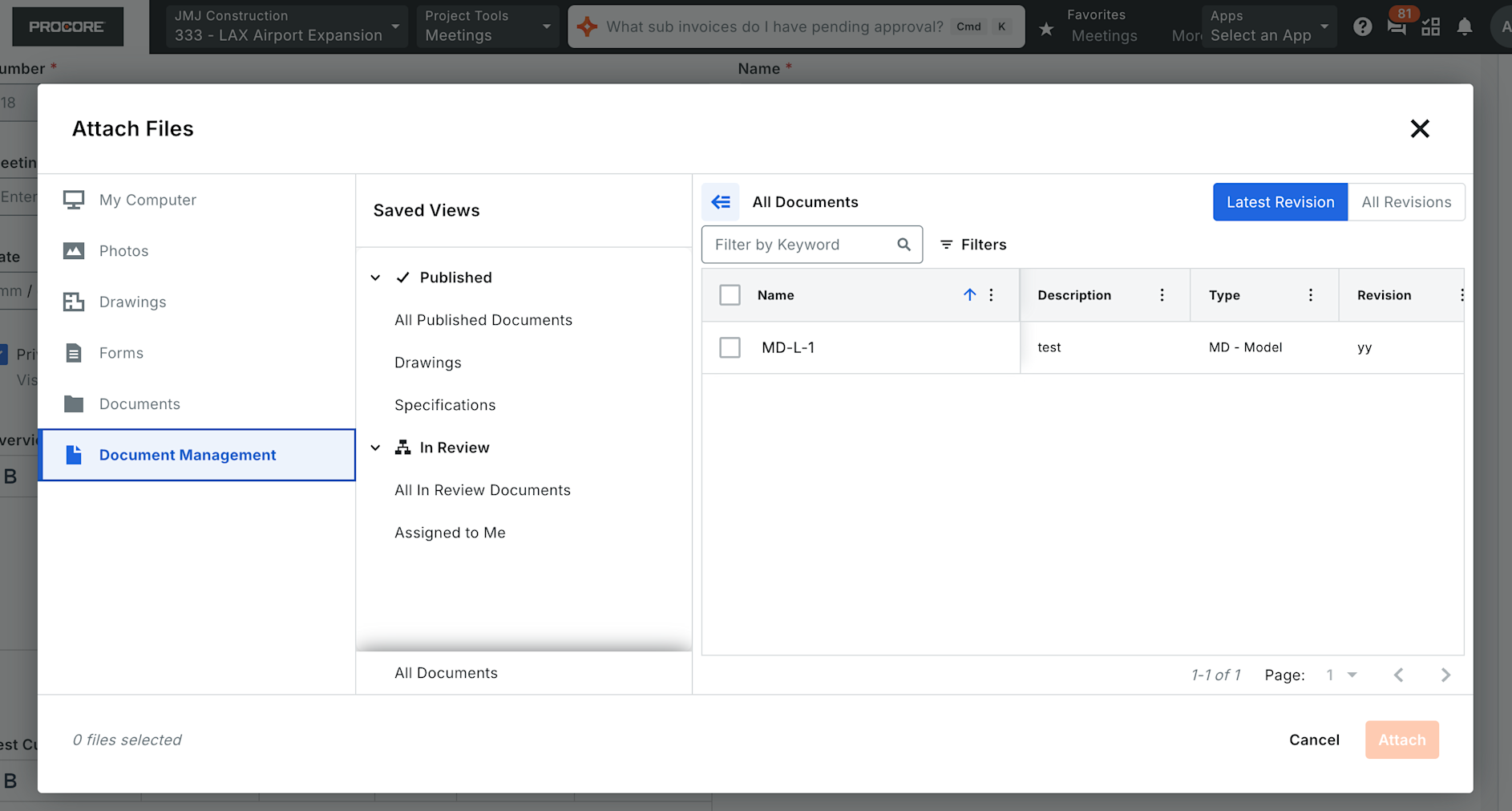Image resolution: width=1512 pixels, height=811 pixels.
Task: Open All Published Documents saved view
Action: point(483,320)
